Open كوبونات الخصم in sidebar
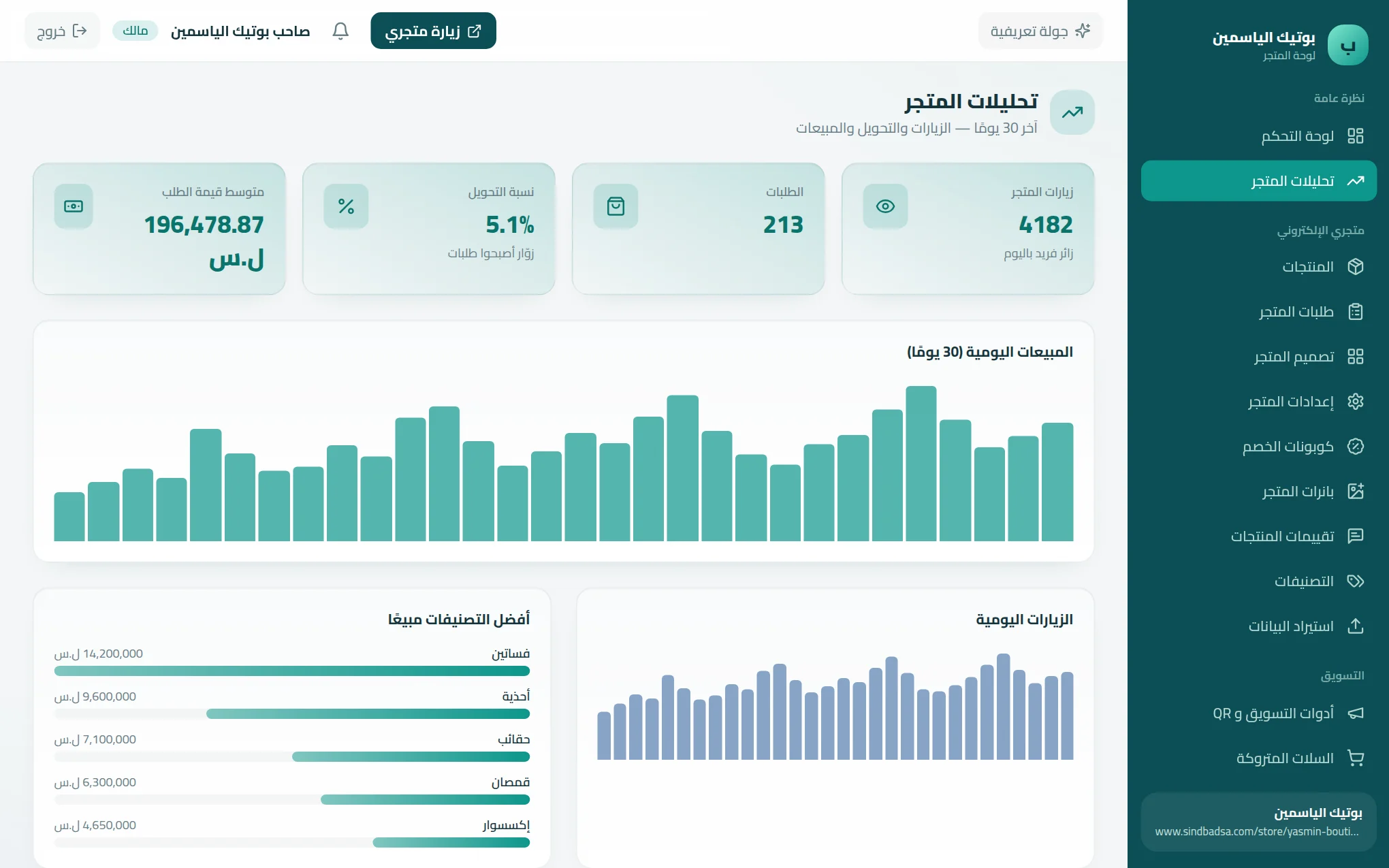This screenshot has width=1389, height=868. [x=1259, y=447]
